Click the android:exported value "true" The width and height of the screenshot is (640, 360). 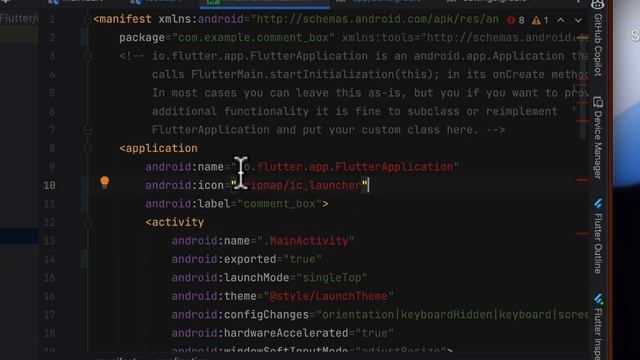pos(302,259)
